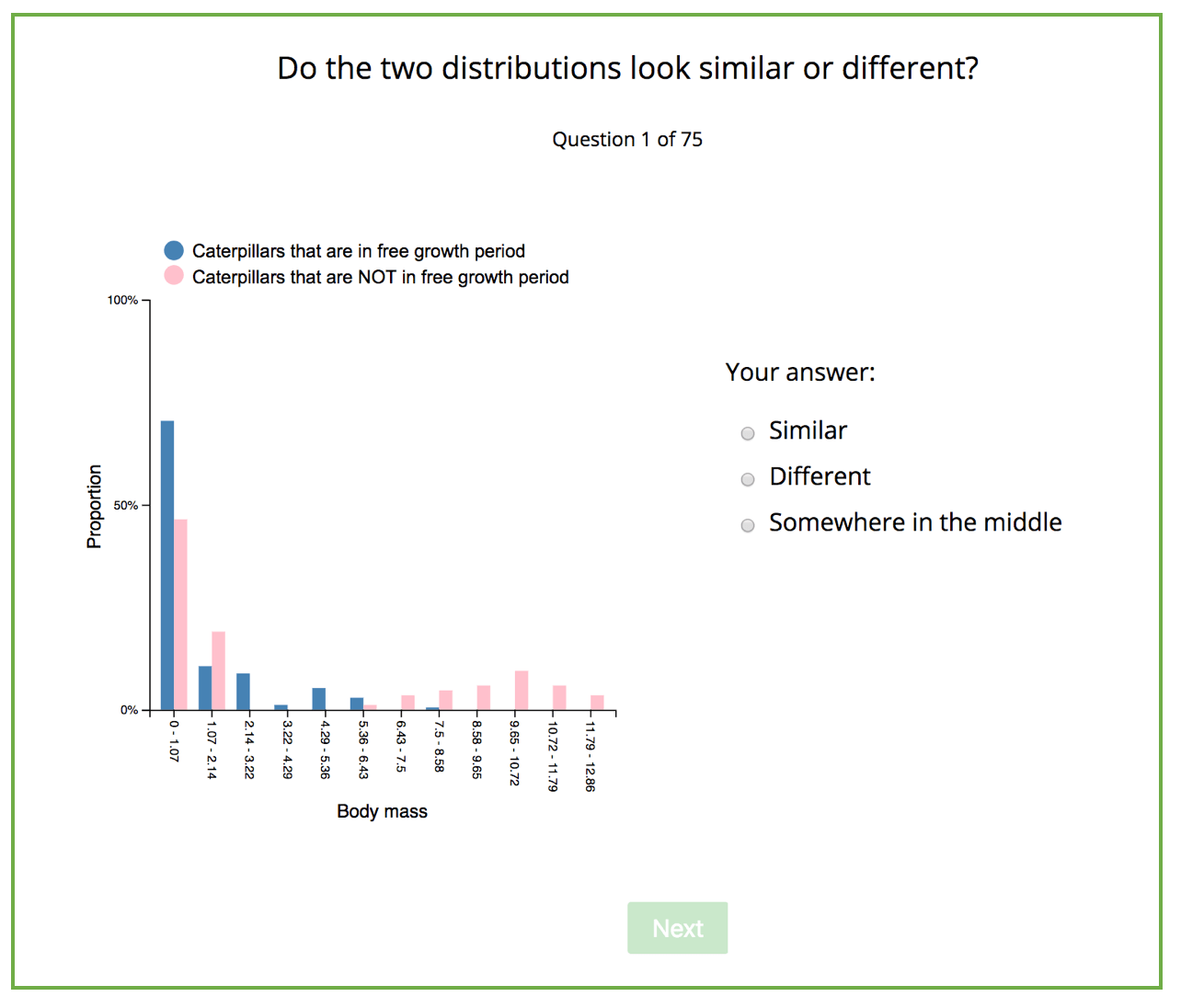Click the pink legend circle for NOT free growth
The image size is (1181, 1008).
pos(174,276)
